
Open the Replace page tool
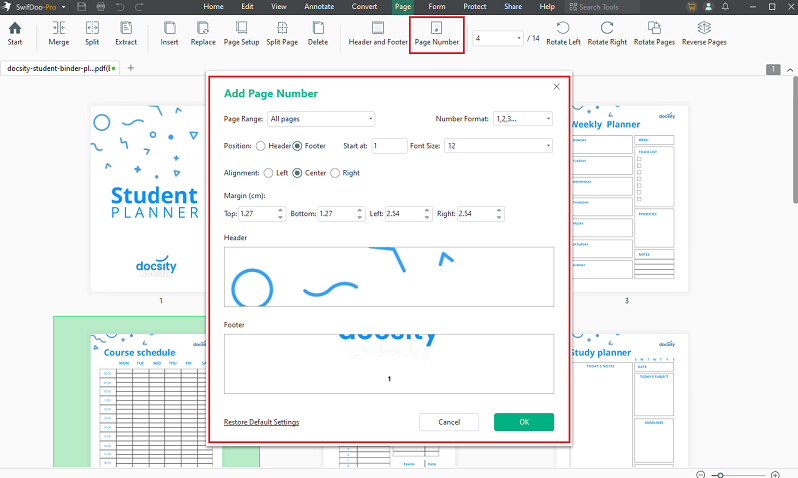(203, 34)
